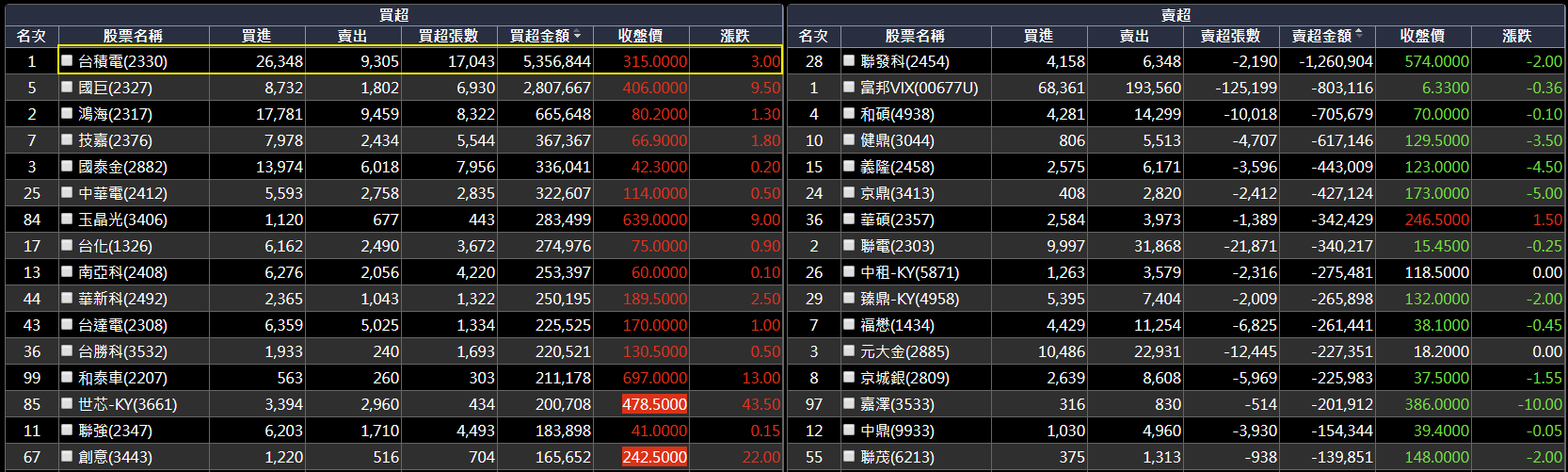Toggle the checkbox for 國泰金(2882)
The image size is (1568, 472).
click(67, 166)
